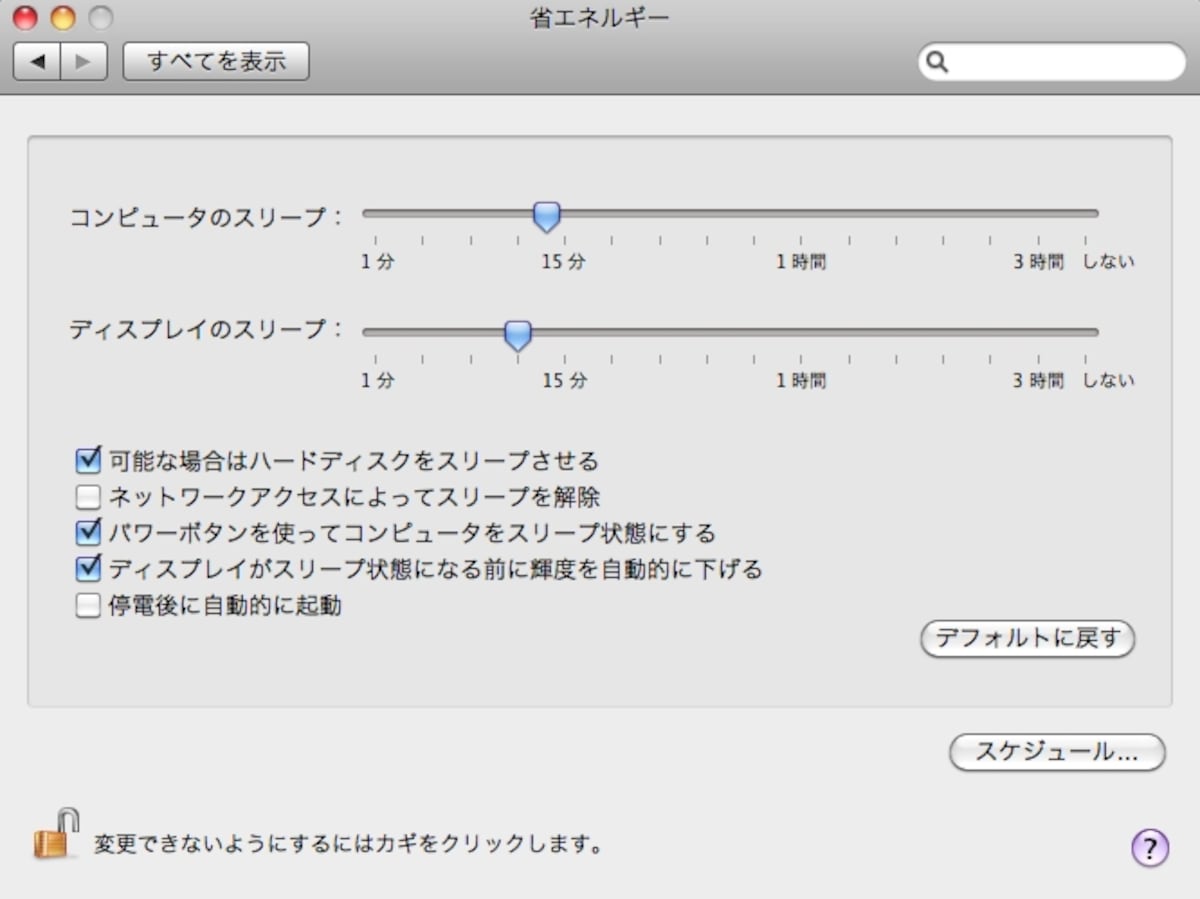Click the purple help question mark icon
This screenshot has width=1200, height=899.
(x=1150, y=848)
